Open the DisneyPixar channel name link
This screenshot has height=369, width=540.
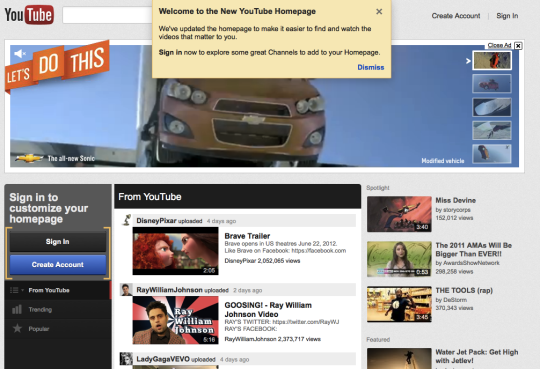(x=156, y=221)
